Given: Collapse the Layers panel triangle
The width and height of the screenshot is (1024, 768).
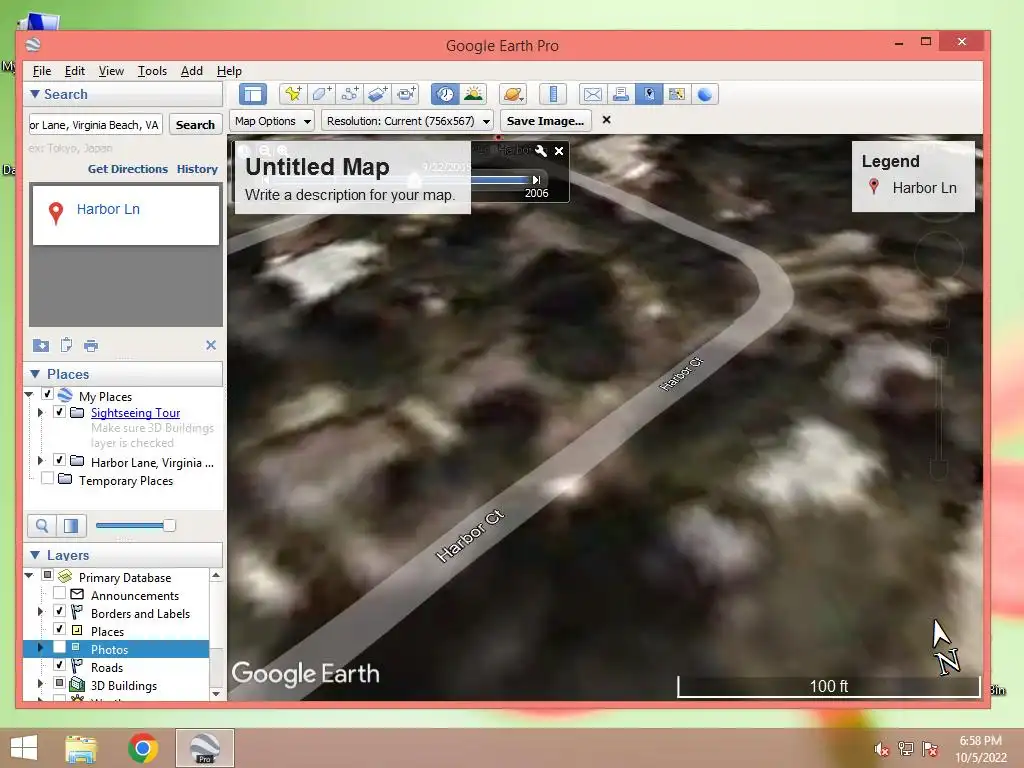Looking at the screenshot, I should tap(35, 555).
